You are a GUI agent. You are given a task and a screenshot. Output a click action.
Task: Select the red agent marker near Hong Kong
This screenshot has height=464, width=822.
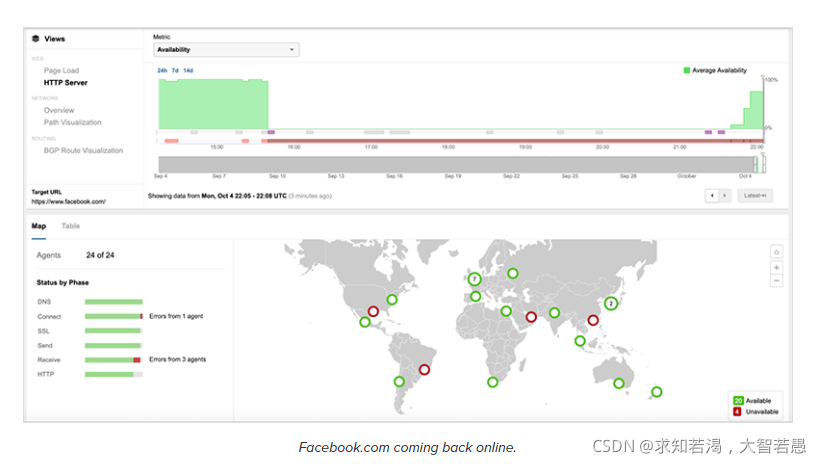(x=593, y=320)
